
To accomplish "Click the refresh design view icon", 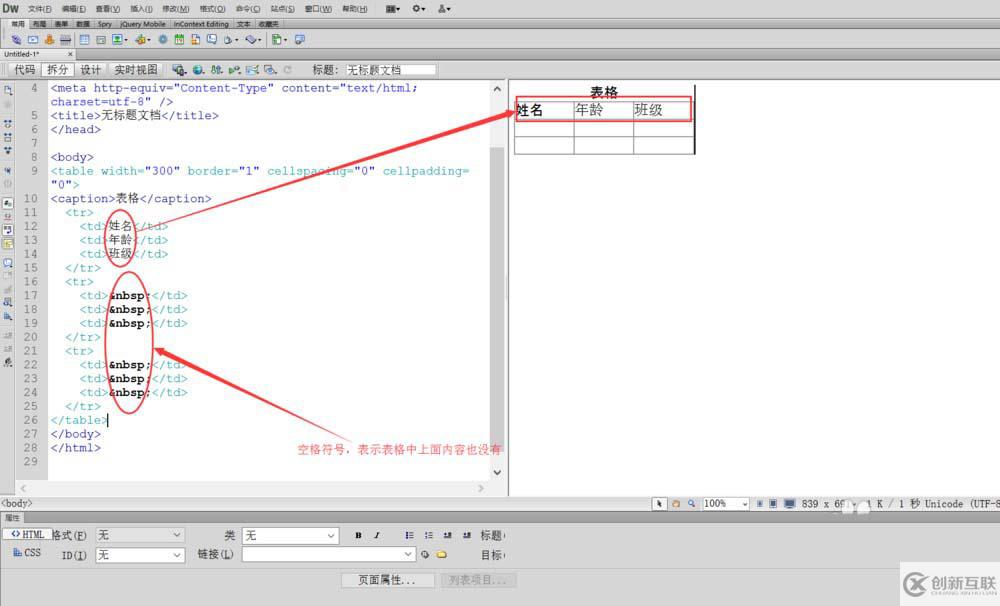I will tap(287, 70).
